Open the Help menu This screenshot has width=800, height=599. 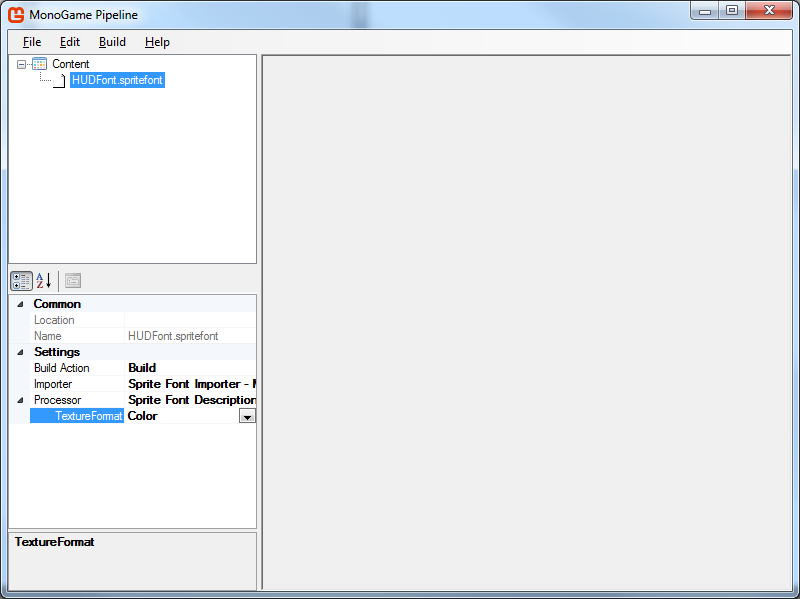[157, 42]
